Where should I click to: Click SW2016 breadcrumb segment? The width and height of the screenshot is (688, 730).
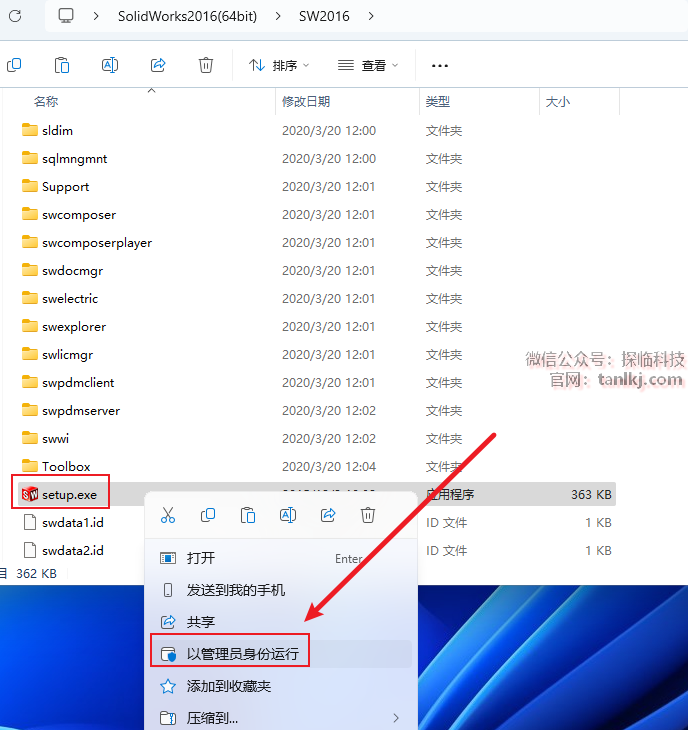click(x=324, y=16)
